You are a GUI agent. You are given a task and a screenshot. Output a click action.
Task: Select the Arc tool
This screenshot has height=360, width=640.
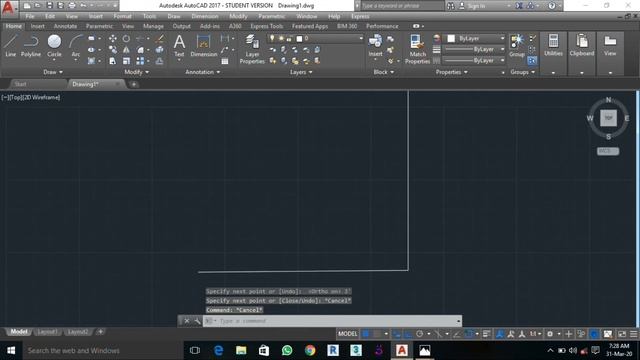coord(76,46)
